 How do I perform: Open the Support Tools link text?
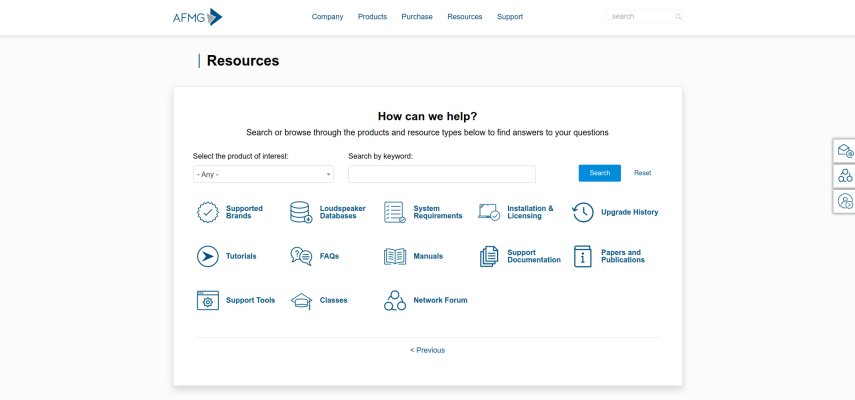(250, 300)
